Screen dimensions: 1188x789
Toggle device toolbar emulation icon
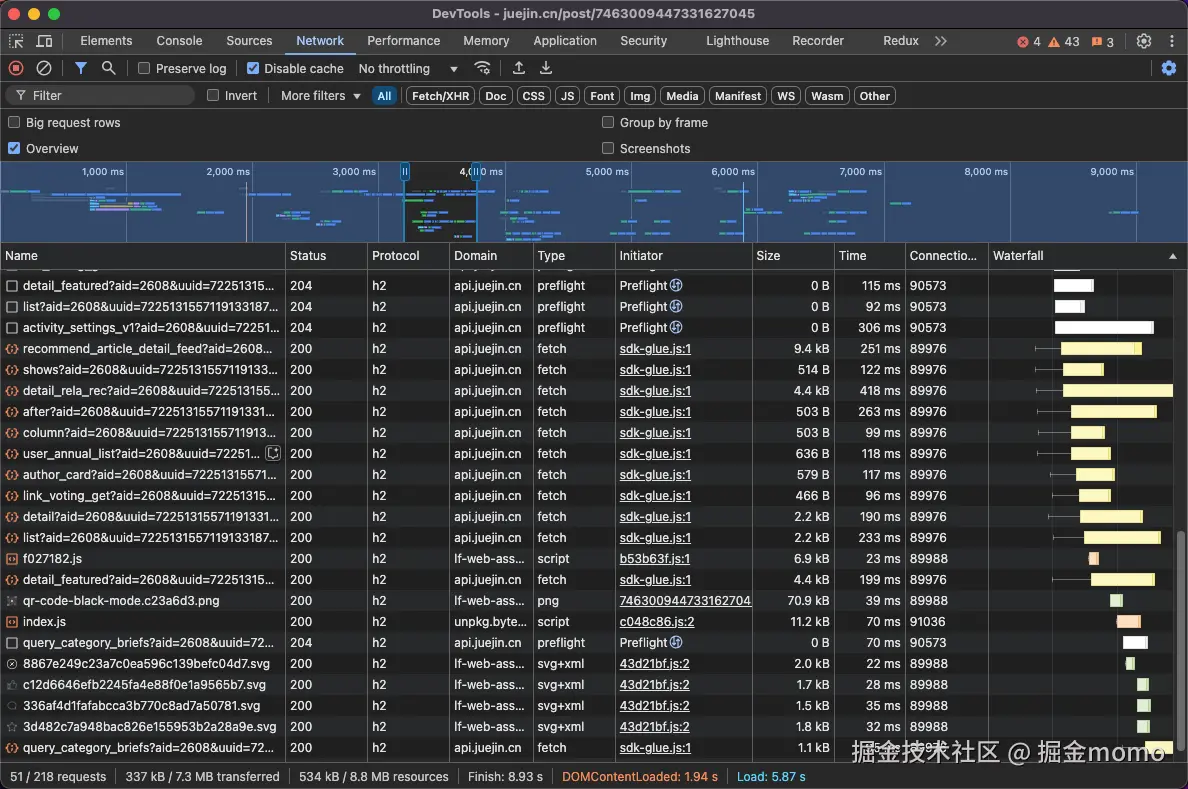(44, 41)
